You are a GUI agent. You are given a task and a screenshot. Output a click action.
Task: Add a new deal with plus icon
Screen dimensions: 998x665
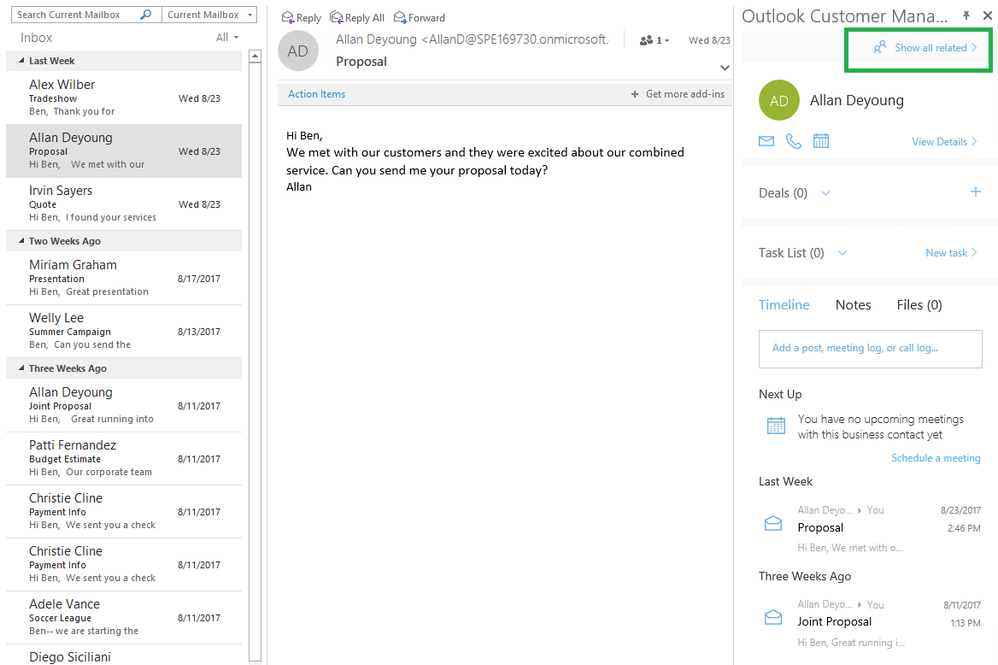tap(975, 192)
